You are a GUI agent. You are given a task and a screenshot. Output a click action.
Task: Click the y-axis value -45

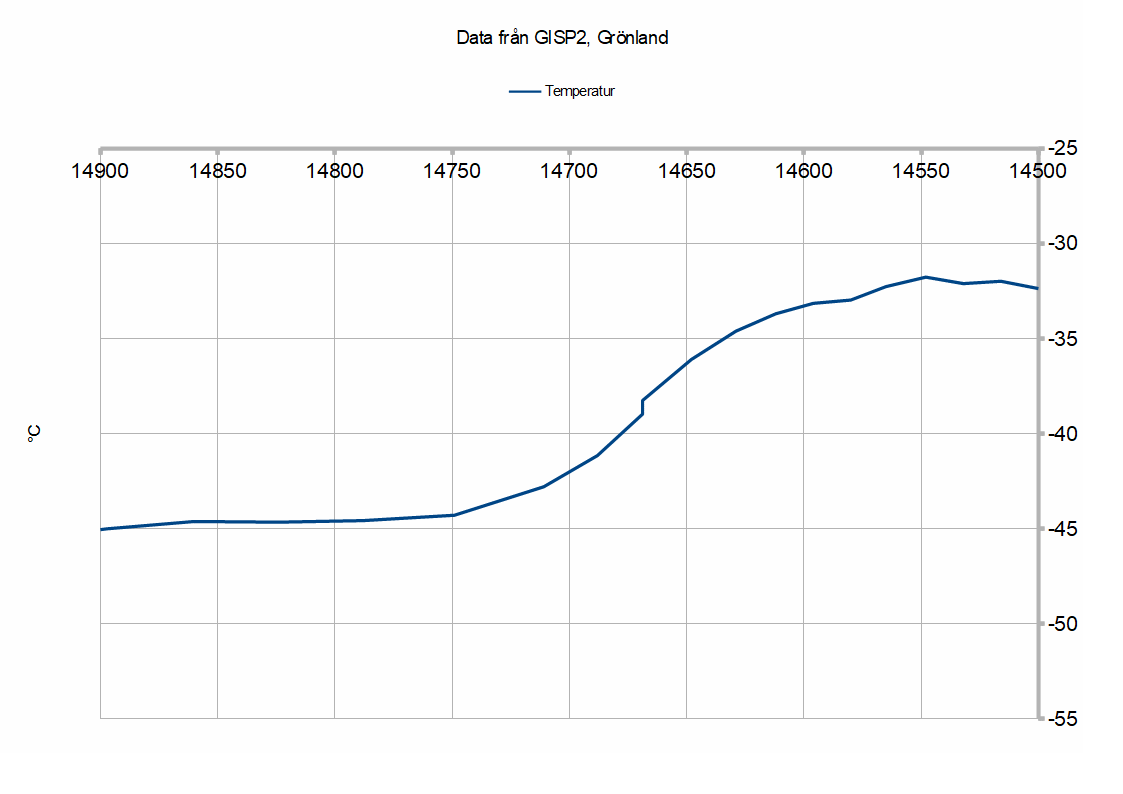(1063, 529)
